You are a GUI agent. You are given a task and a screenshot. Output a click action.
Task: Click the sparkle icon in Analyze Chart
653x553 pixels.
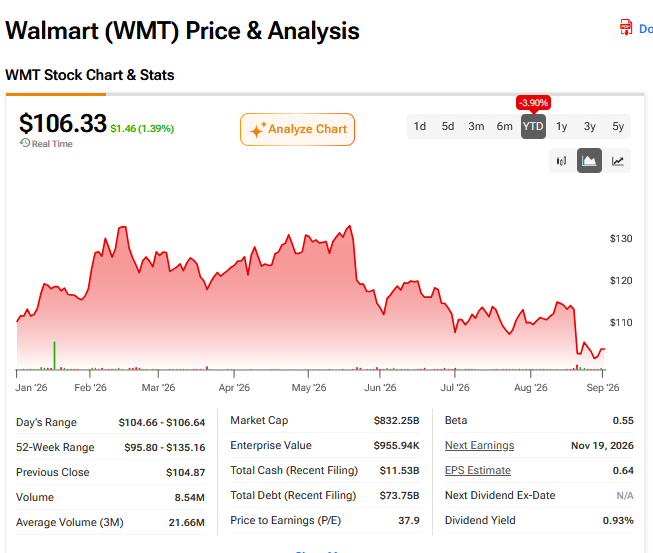(x=258, y=130)
